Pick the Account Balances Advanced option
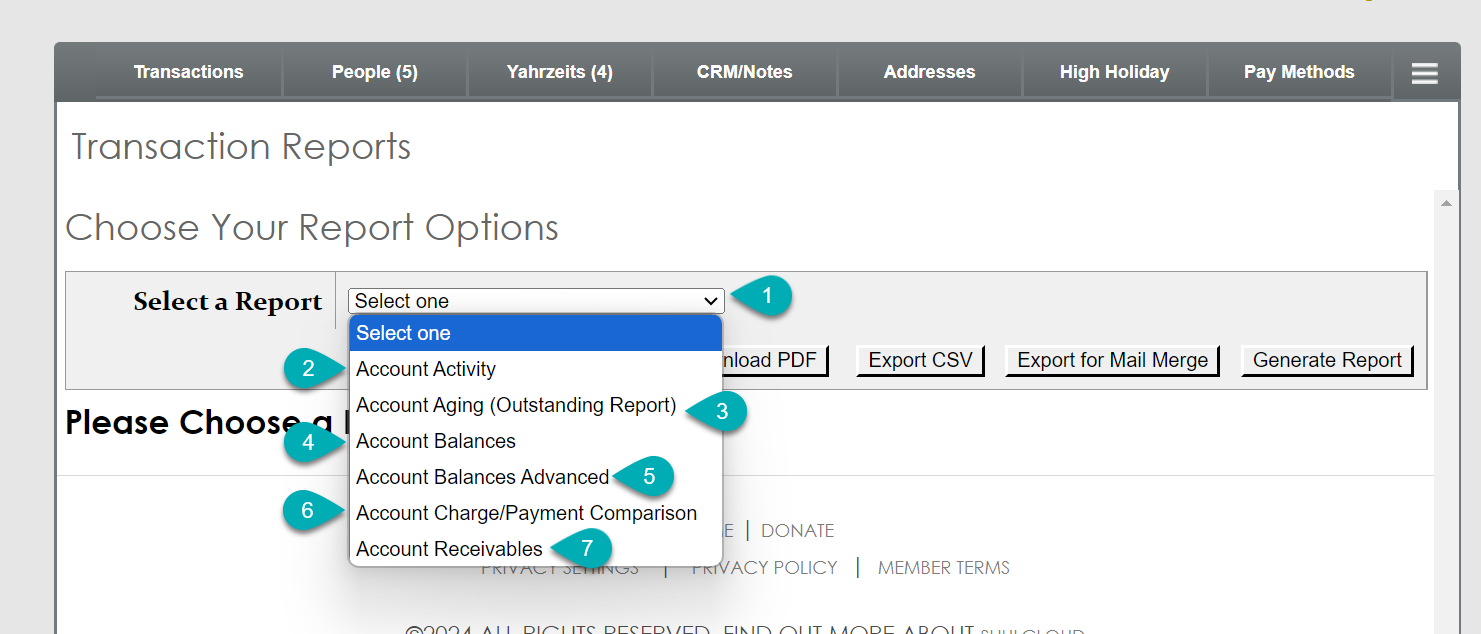Image resolution: width=1481 pixels, height=634 pixels. pos(482,476)
